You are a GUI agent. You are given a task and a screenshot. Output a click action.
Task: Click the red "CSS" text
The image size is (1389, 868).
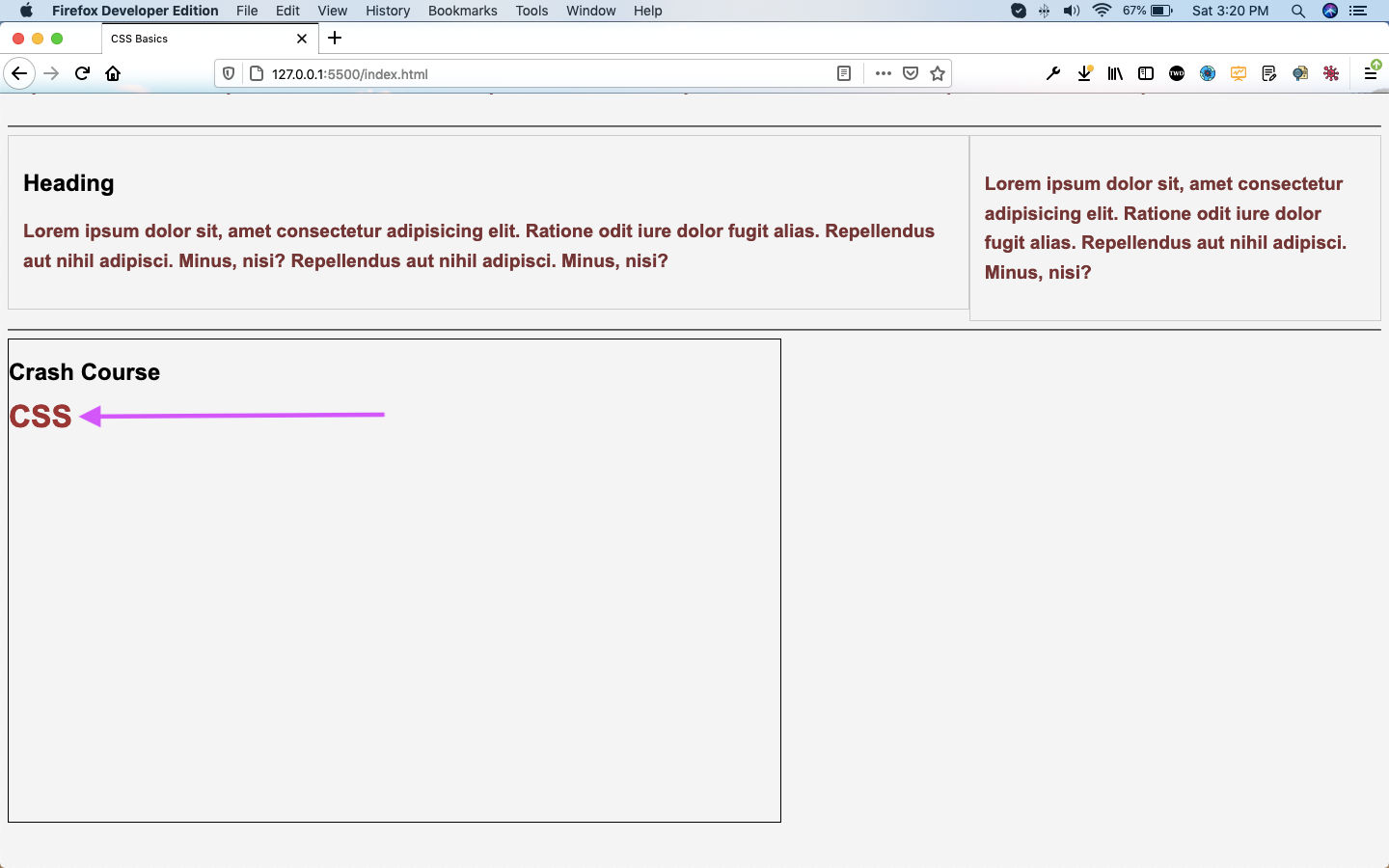(x=41, y=417)
